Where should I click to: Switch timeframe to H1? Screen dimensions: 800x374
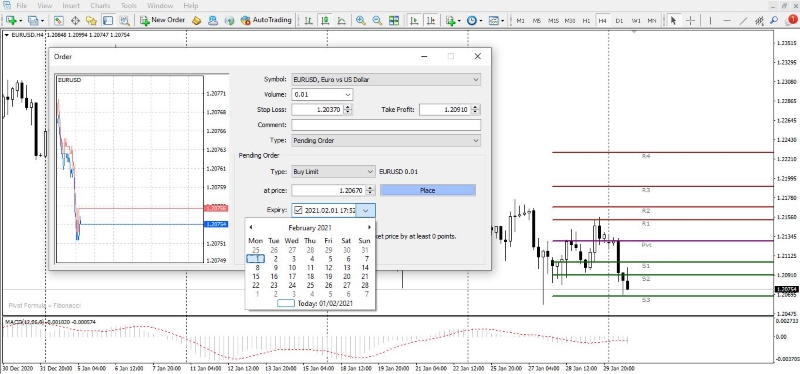pos(586,21)
